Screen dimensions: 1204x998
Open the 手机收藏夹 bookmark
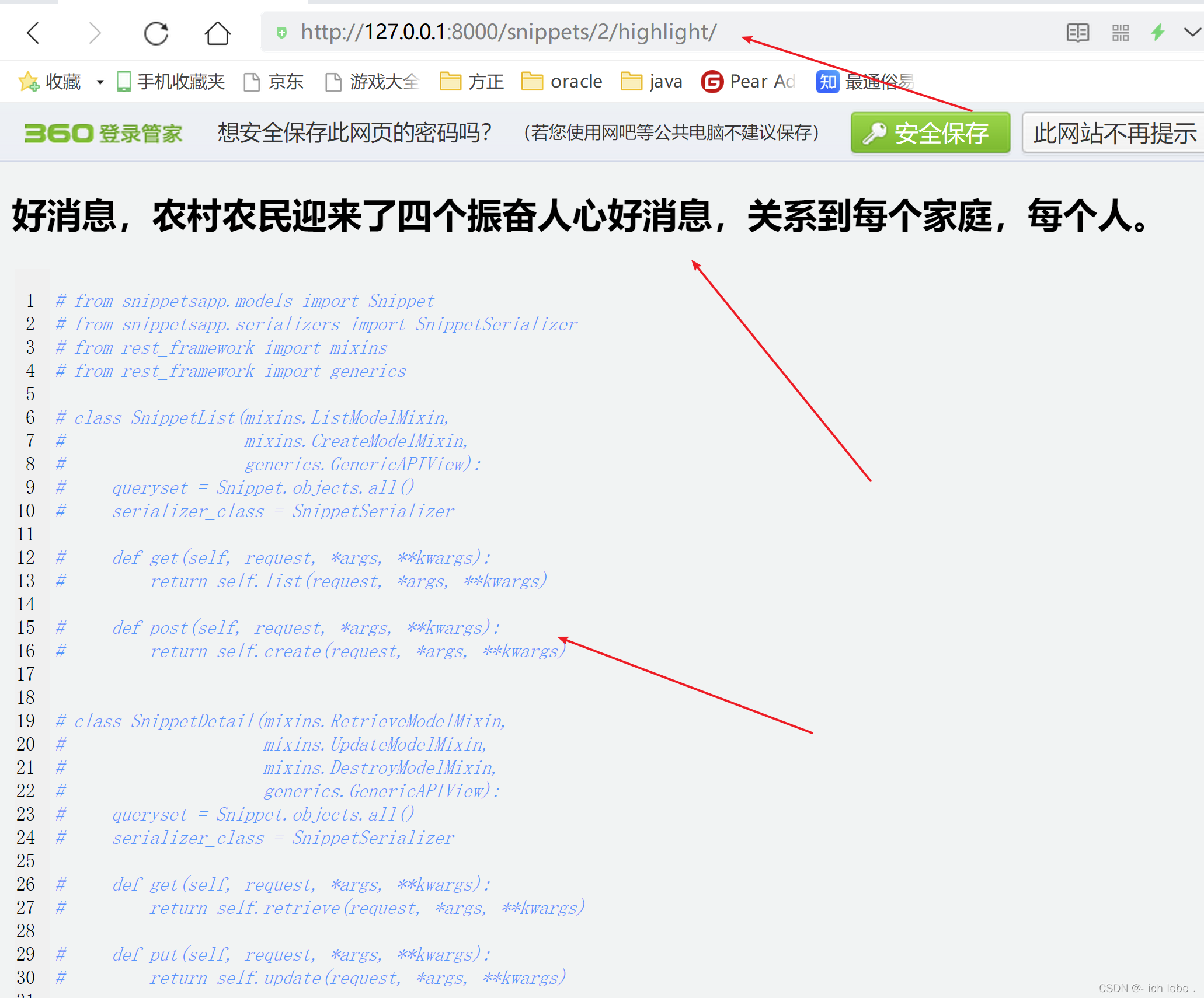170,82
